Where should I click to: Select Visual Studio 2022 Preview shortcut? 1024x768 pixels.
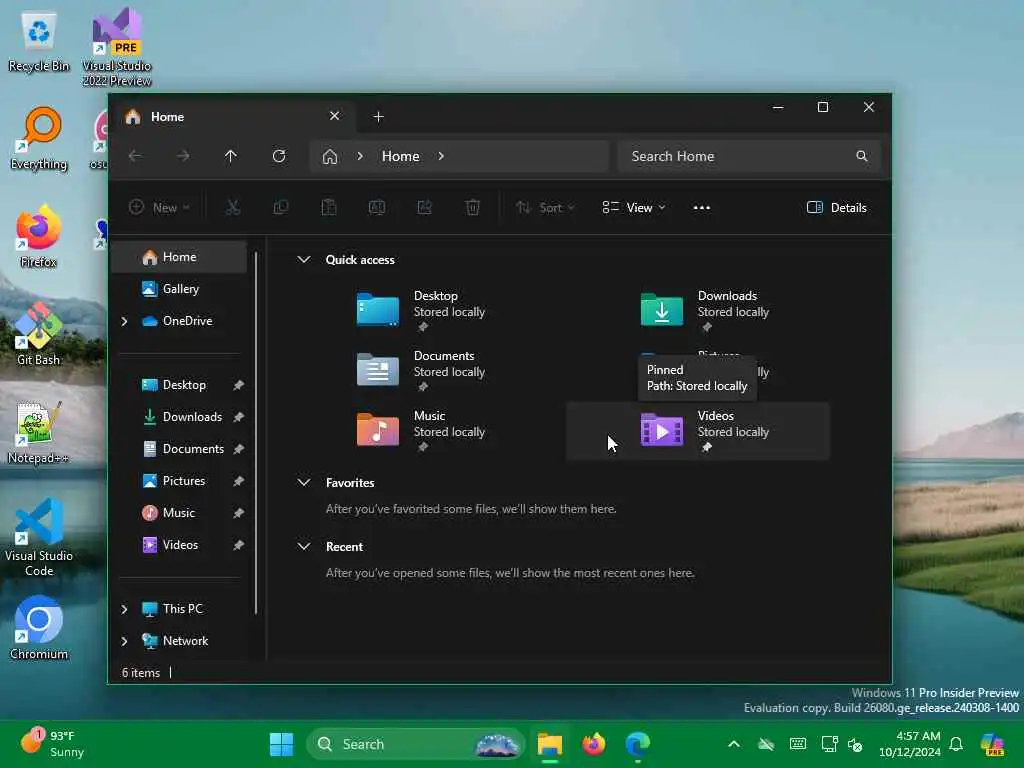point(117,47)
